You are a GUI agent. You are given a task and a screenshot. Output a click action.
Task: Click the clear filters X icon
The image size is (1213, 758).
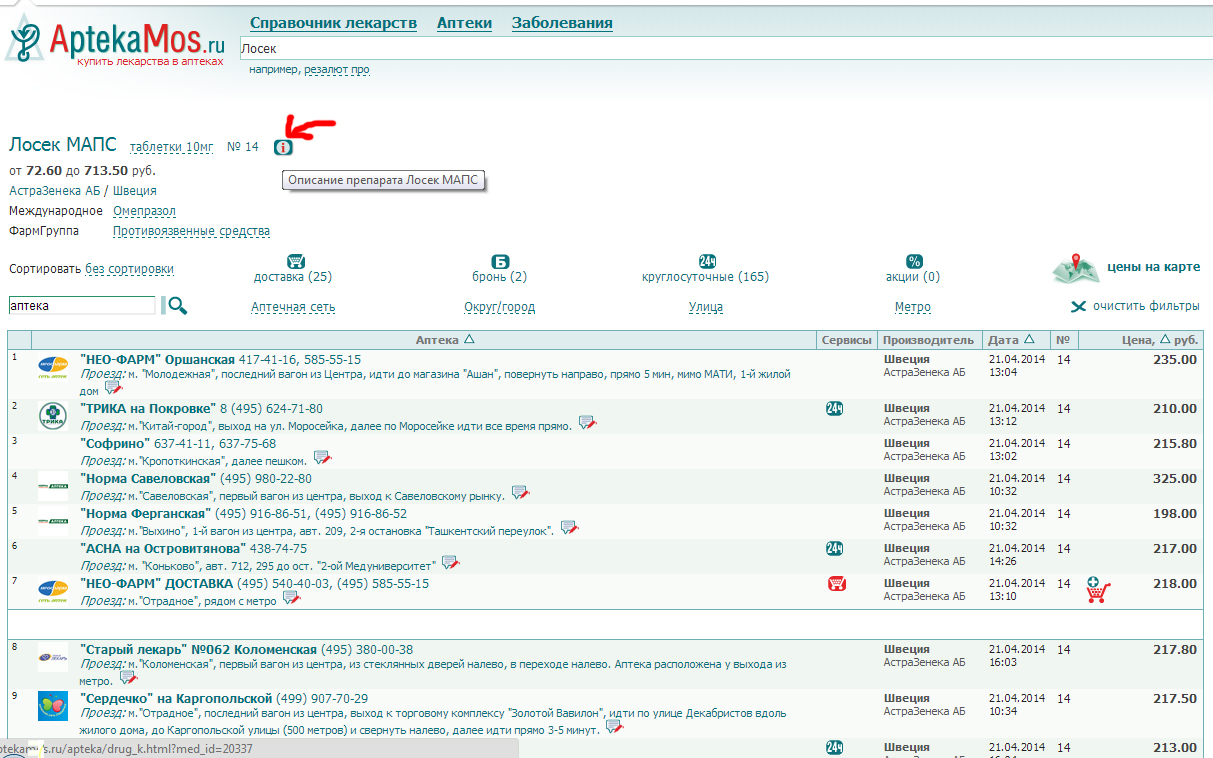[x=1079, y=307]
